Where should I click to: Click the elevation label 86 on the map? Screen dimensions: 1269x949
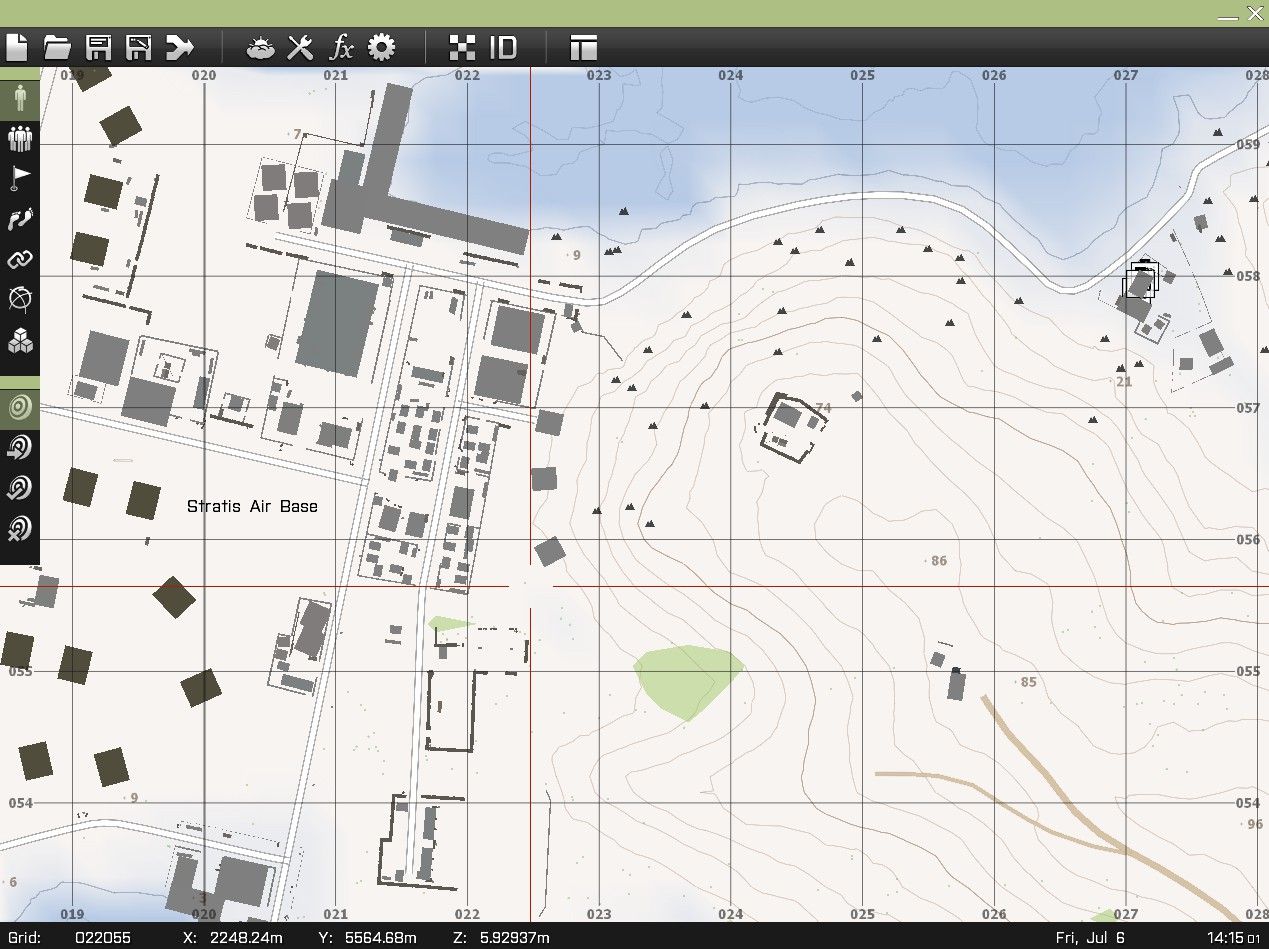[x=939, y=561]
